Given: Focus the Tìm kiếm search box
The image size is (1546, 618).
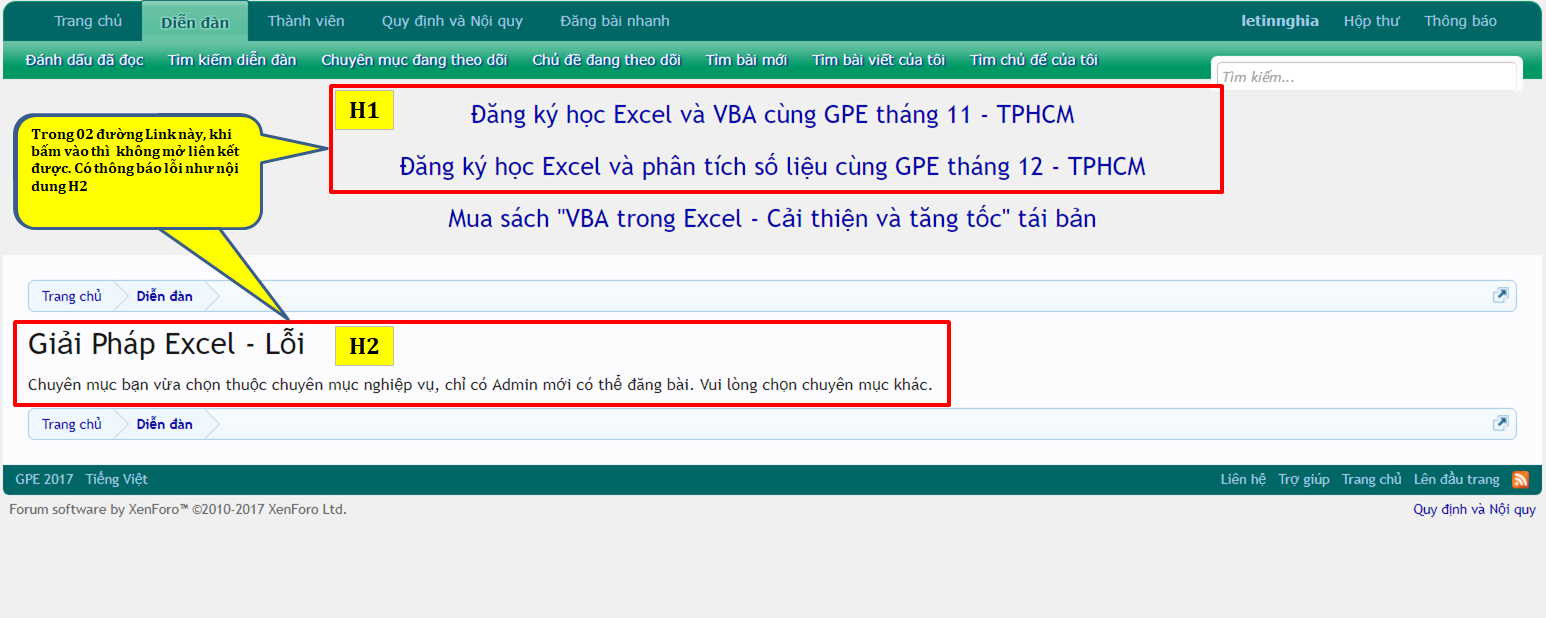Looking at the screenshot, I should click(1367, 77).
